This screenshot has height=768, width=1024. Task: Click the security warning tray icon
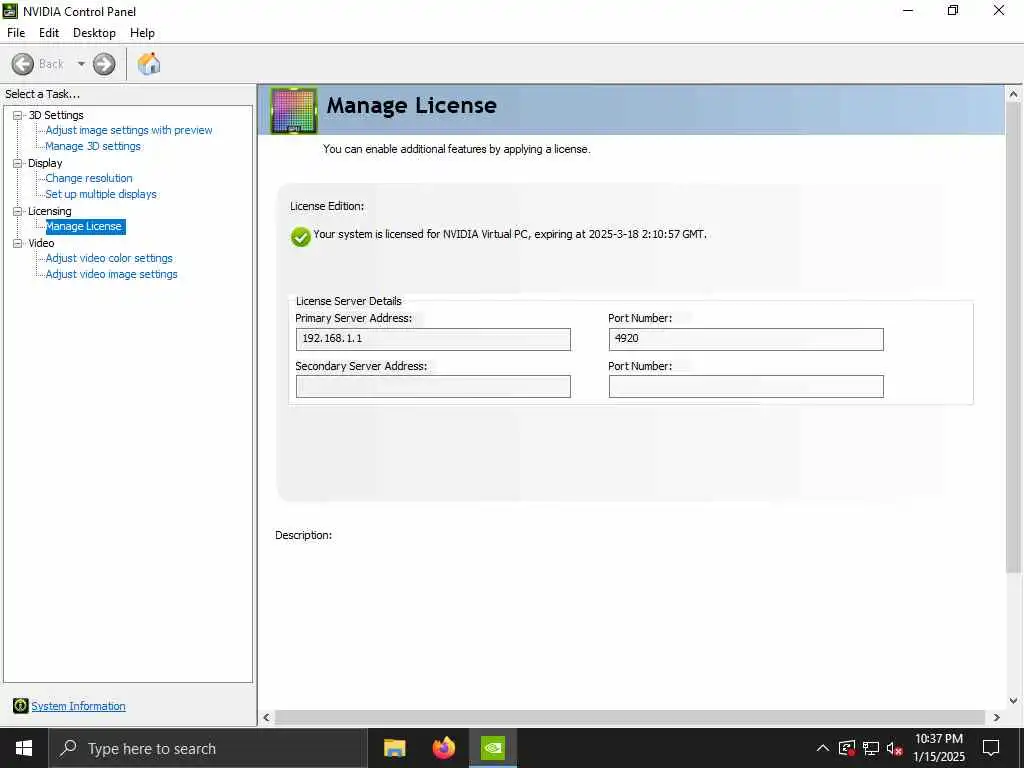tap(847, 748)
